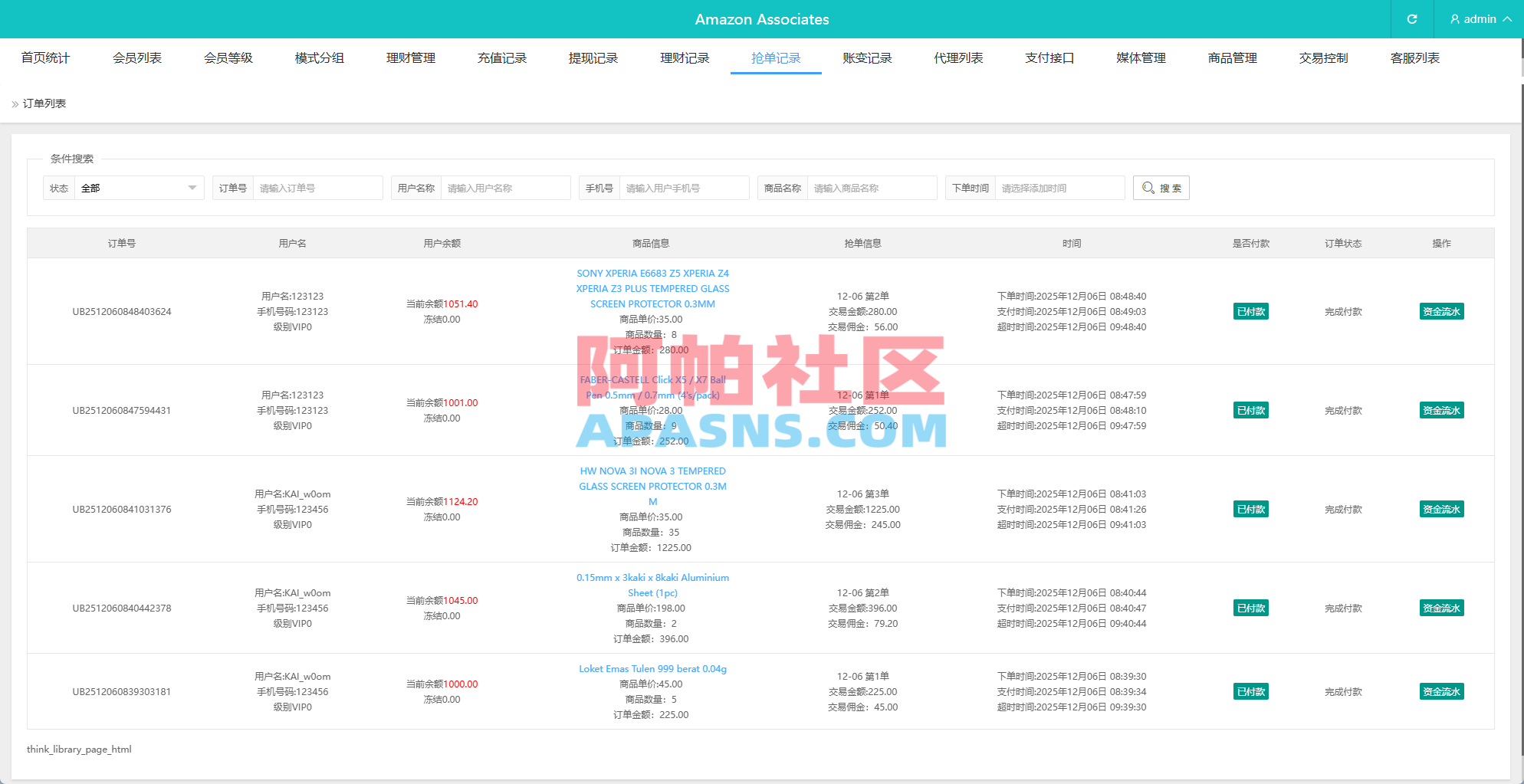
Task: Open SONY XPERIA E6683 product link
Action: [652, 288]
